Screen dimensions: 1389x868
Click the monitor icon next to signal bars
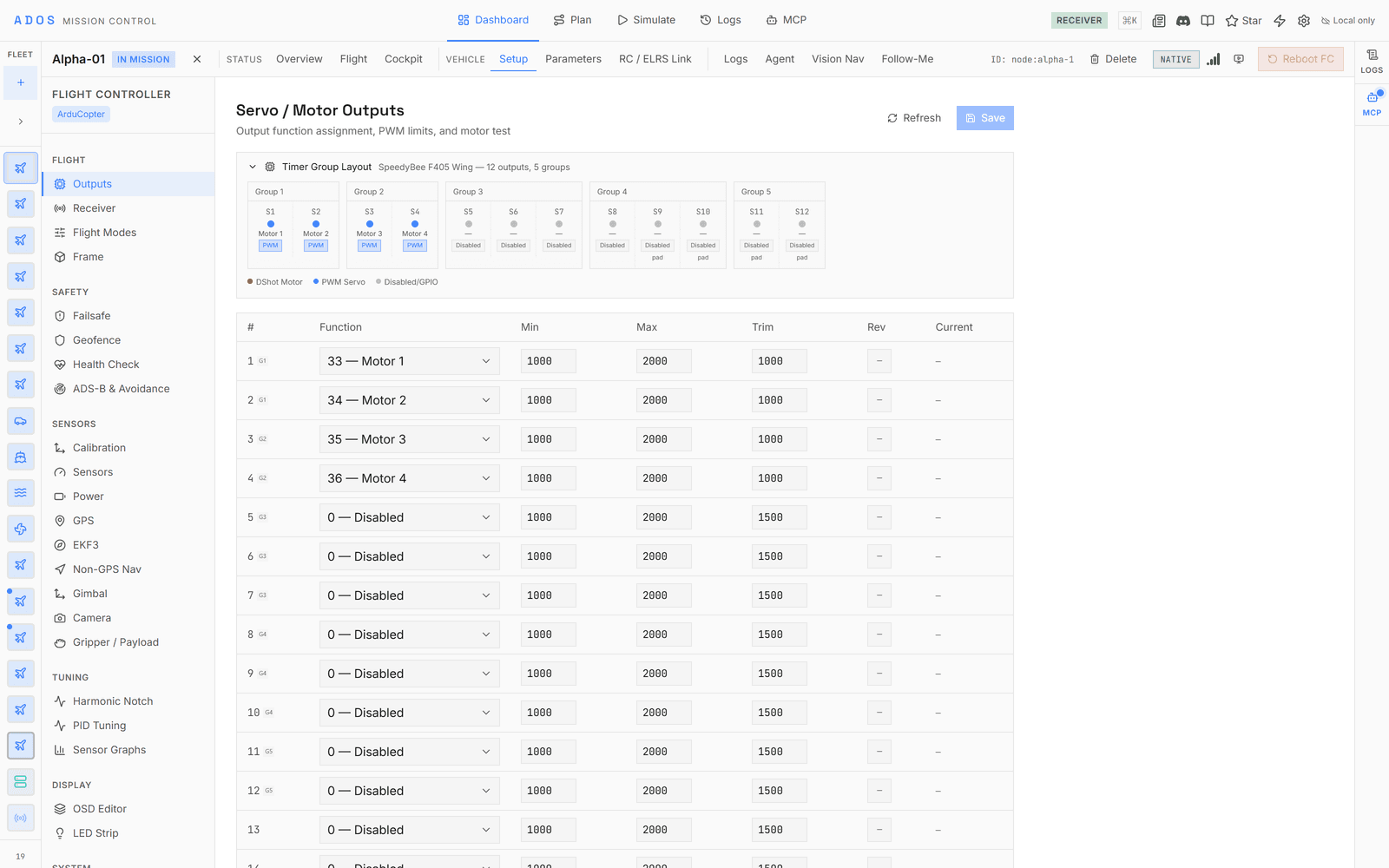click(1239, 59)
